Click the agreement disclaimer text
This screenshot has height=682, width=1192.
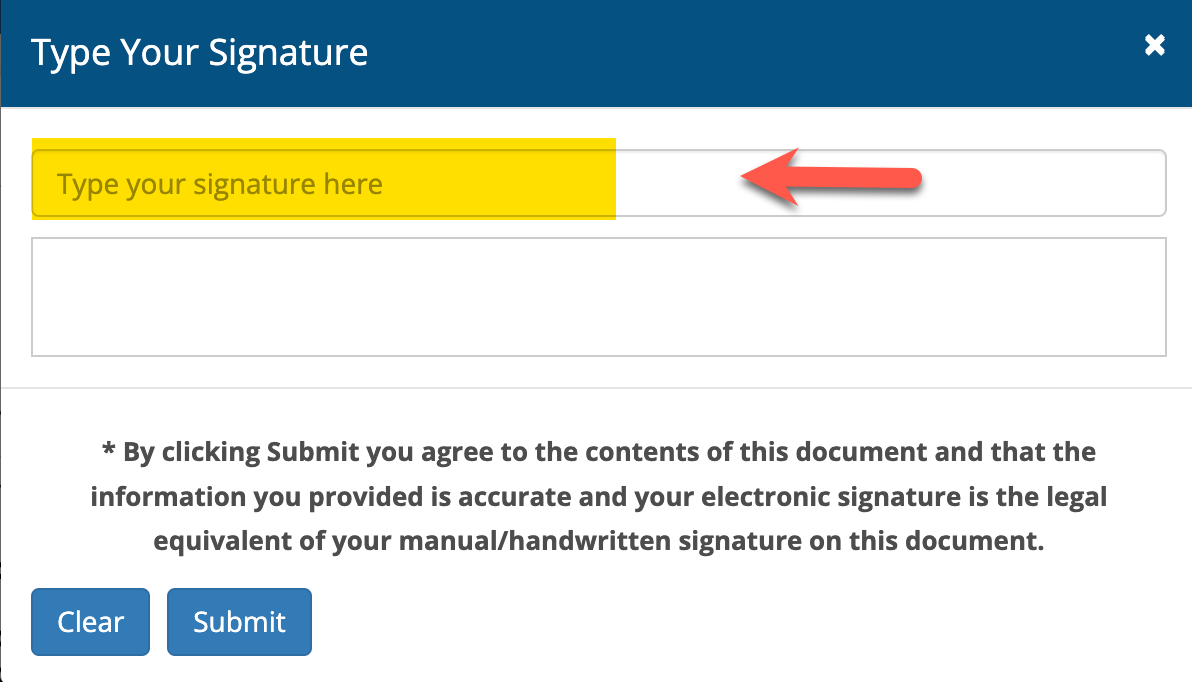598,496
